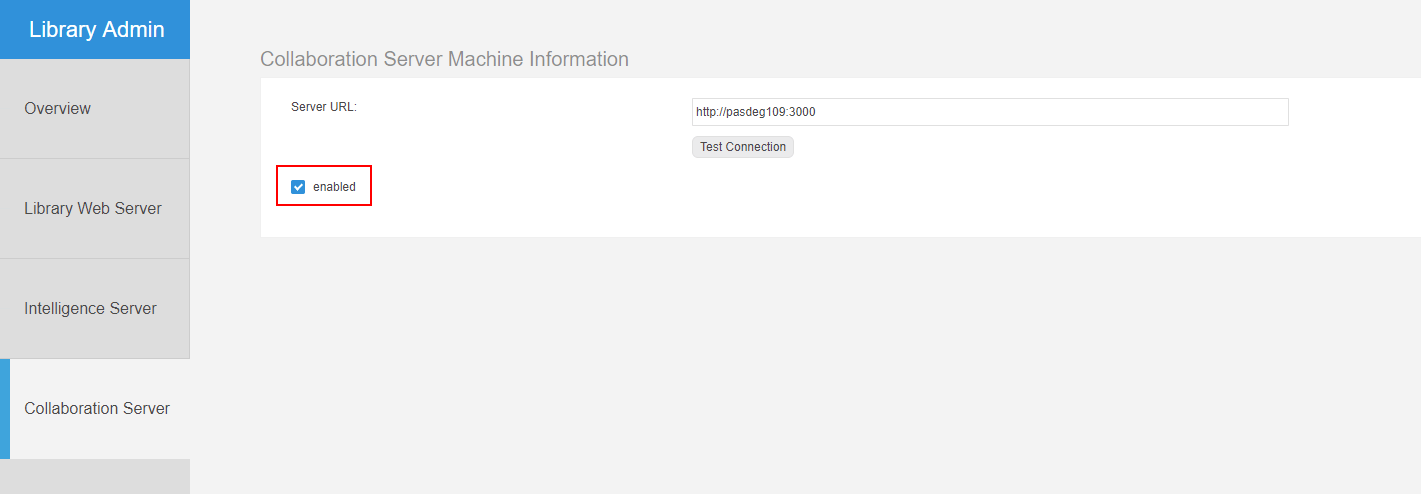Uncheck the enabled checkbox
The image size is (1421, 494).
pyautogui.click(x=298, y=187)
